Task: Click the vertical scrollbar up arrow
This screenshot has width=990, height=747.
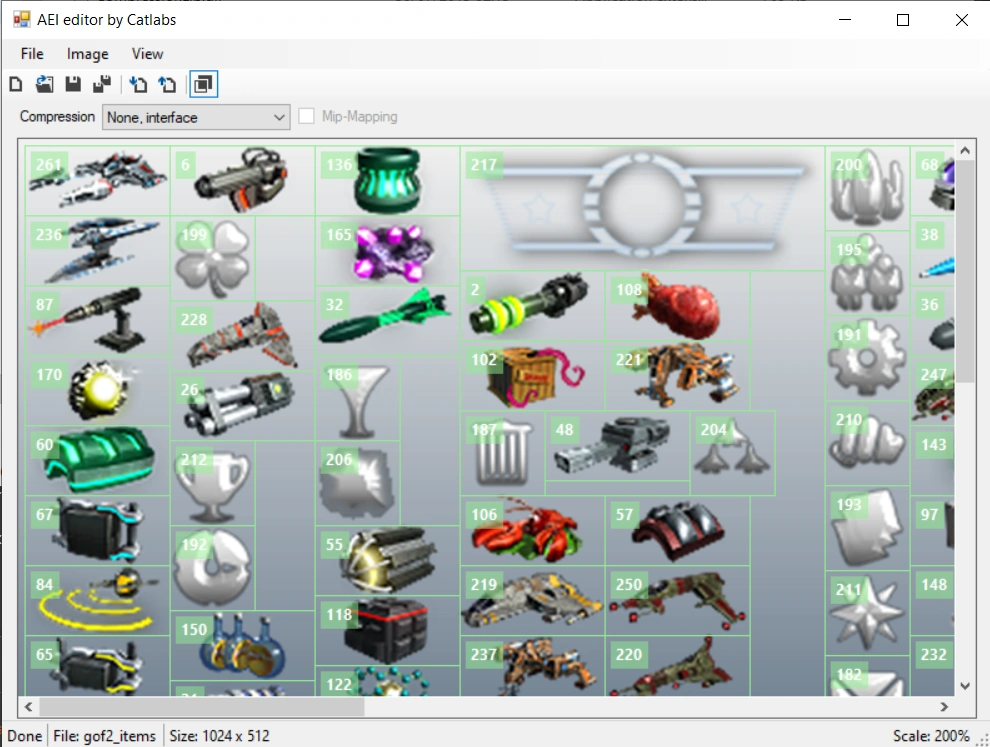Action: (965, 150)
